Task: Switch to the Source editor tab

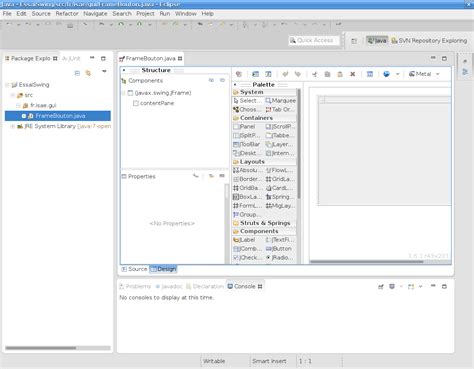Action: (134, 269)
